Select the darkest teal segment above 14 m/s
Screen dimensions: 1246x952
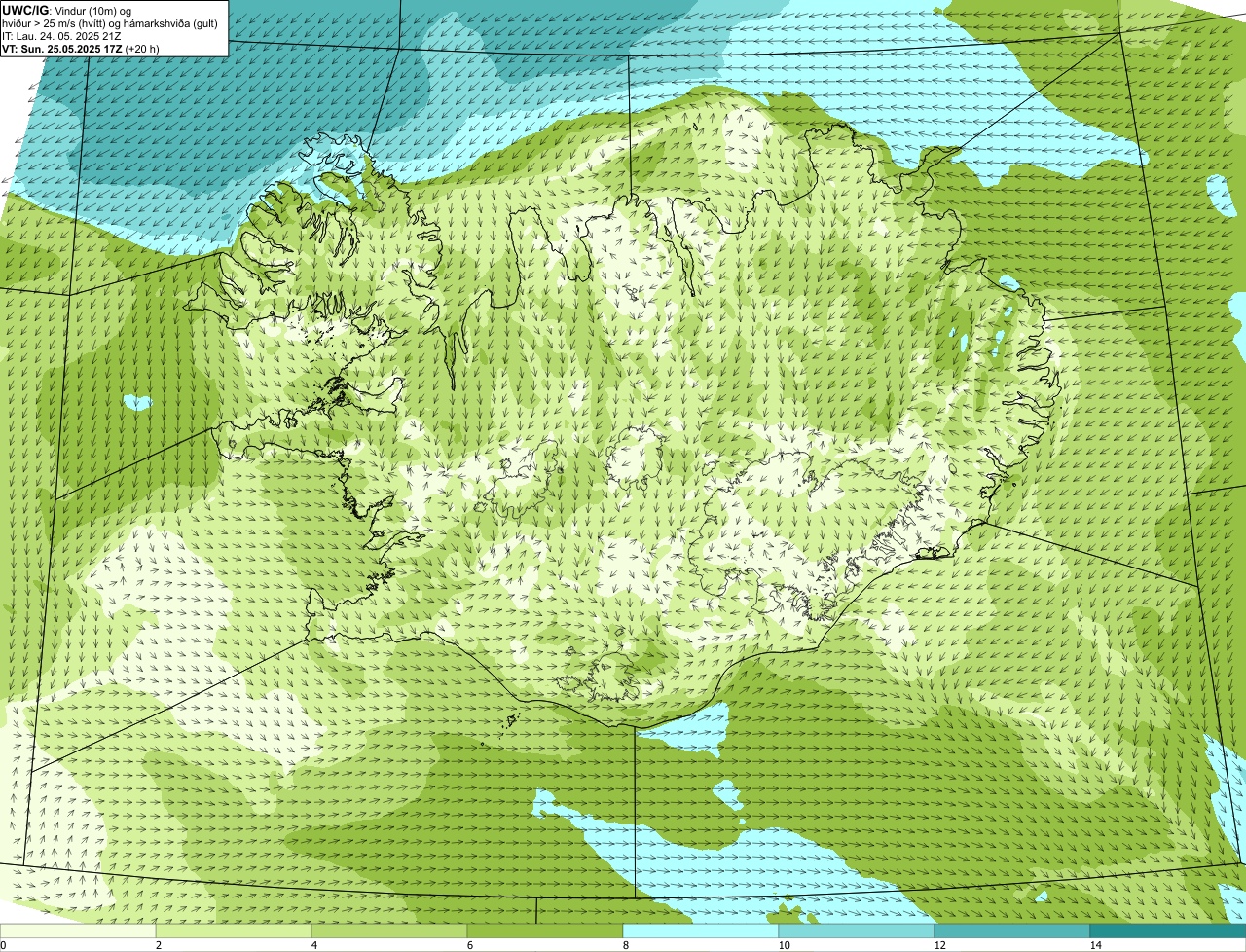[x=1168, y=931]
